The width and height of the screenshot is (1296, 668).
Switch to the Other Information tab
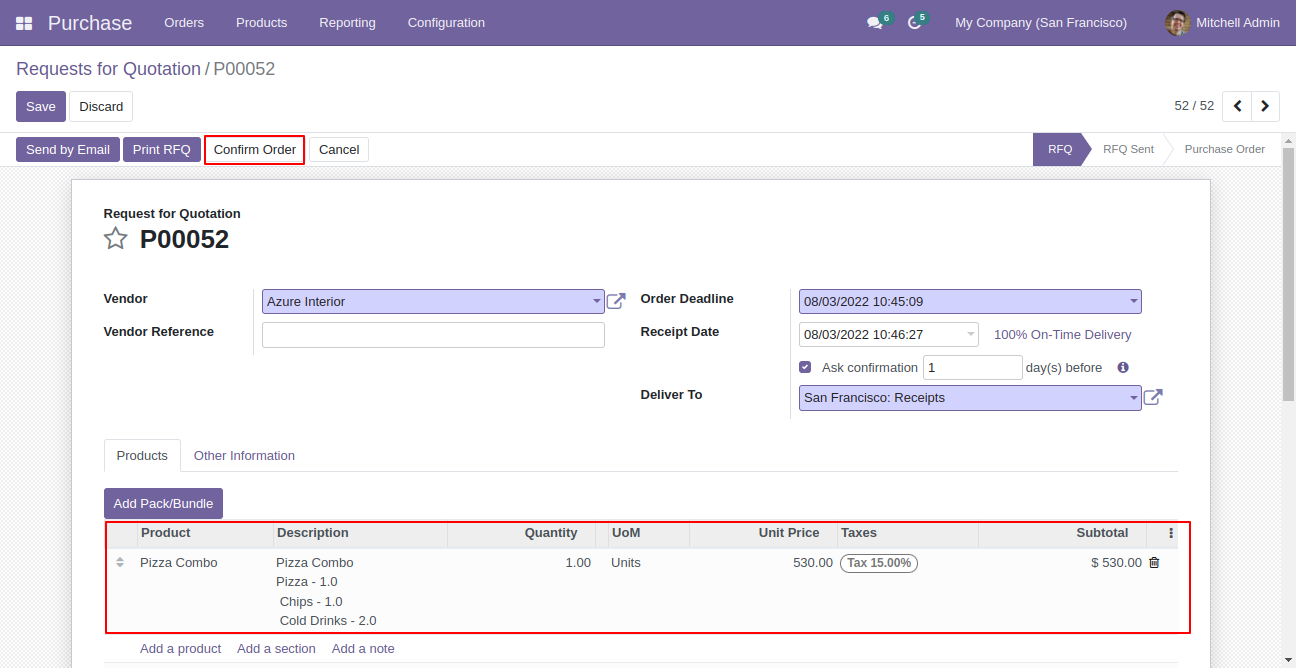(x=244, y=456)
